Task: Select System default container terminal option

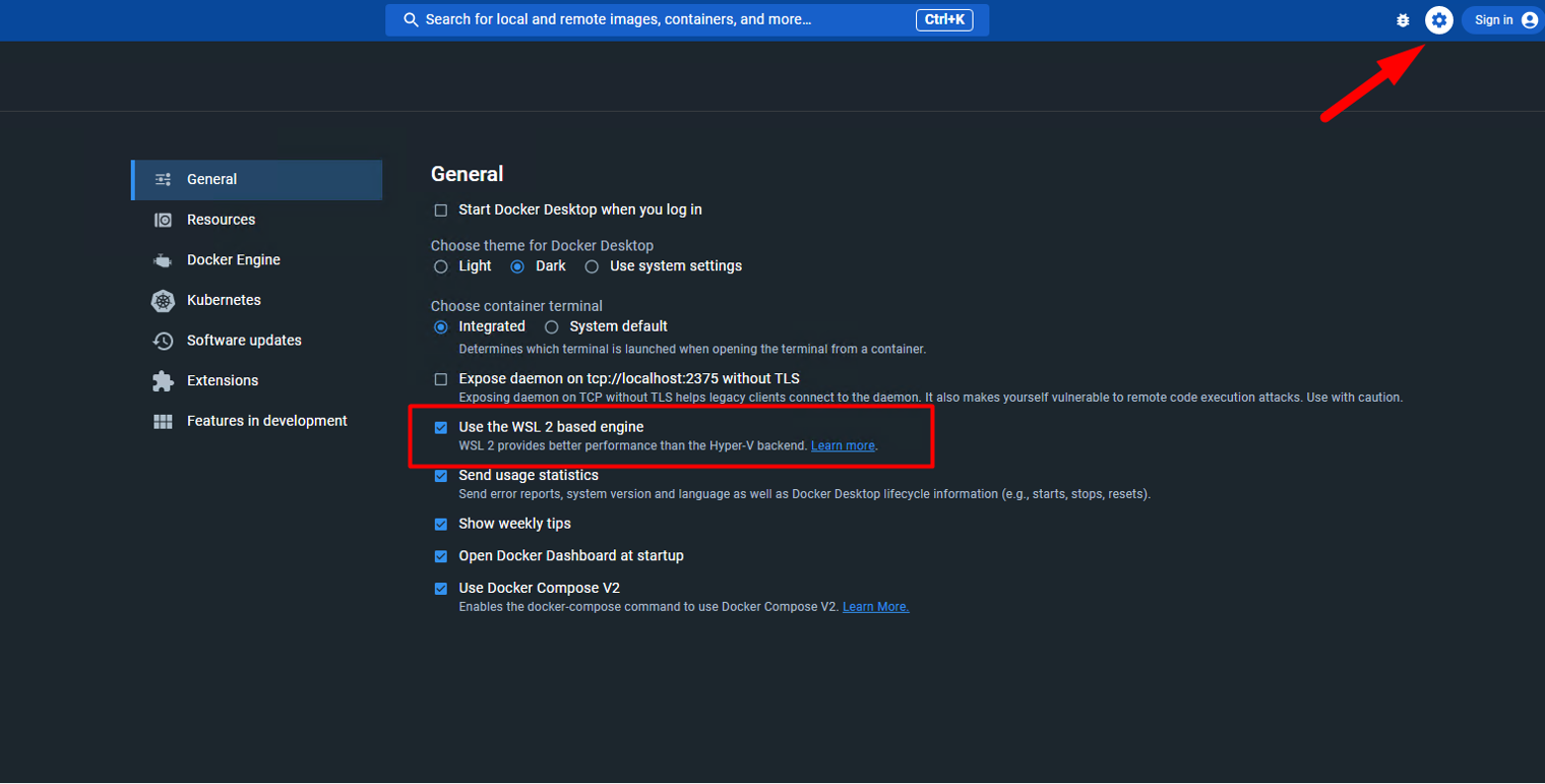Action: [552, 327]
